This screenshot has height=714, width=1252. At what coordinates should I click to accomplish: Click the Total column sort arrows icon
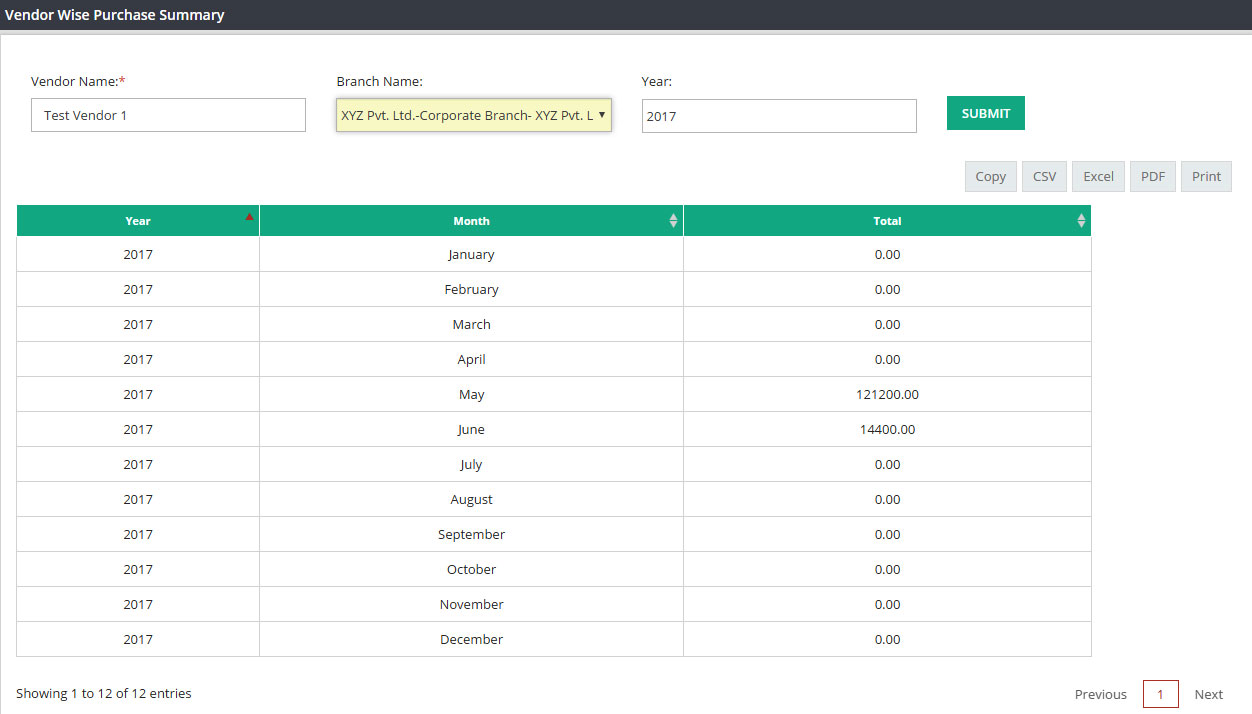(1081, 221)
